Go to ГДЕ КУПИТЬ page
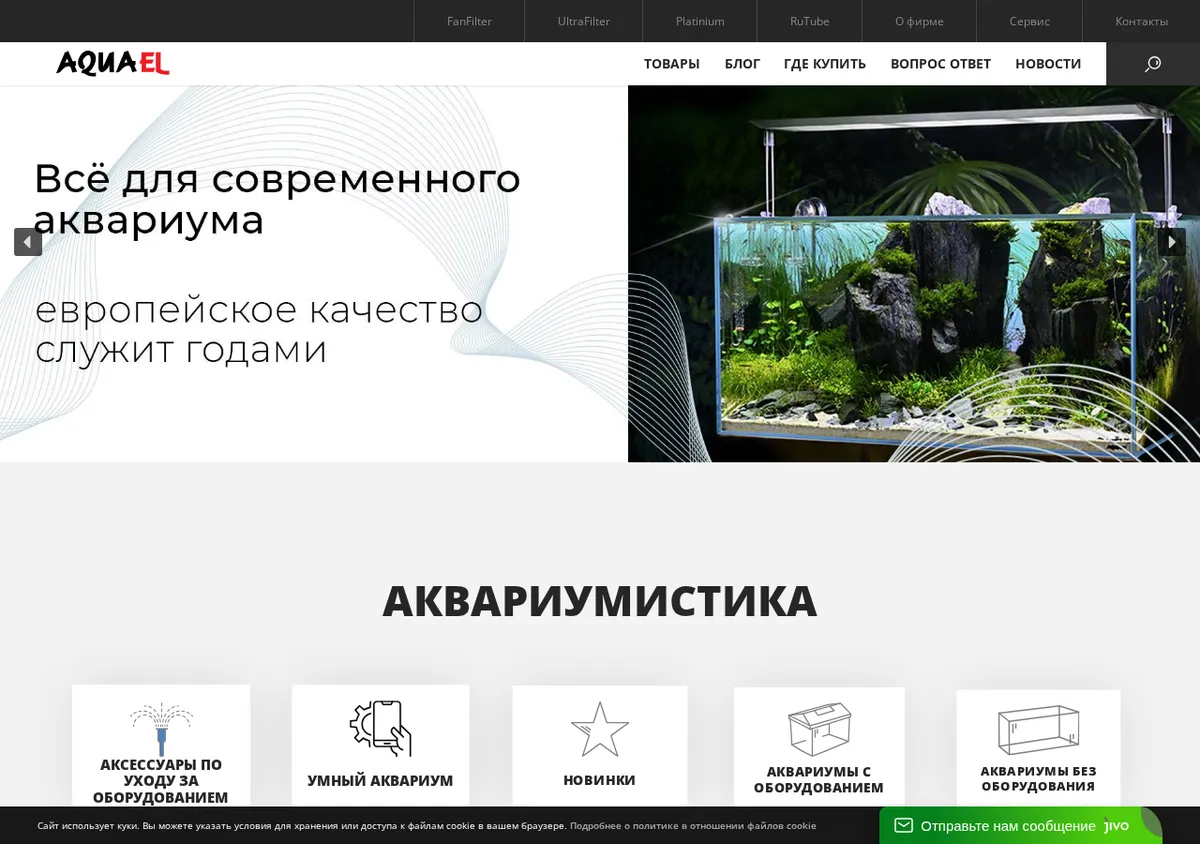This screenshot has height=844, width=1200. click(x=825, y=64)
